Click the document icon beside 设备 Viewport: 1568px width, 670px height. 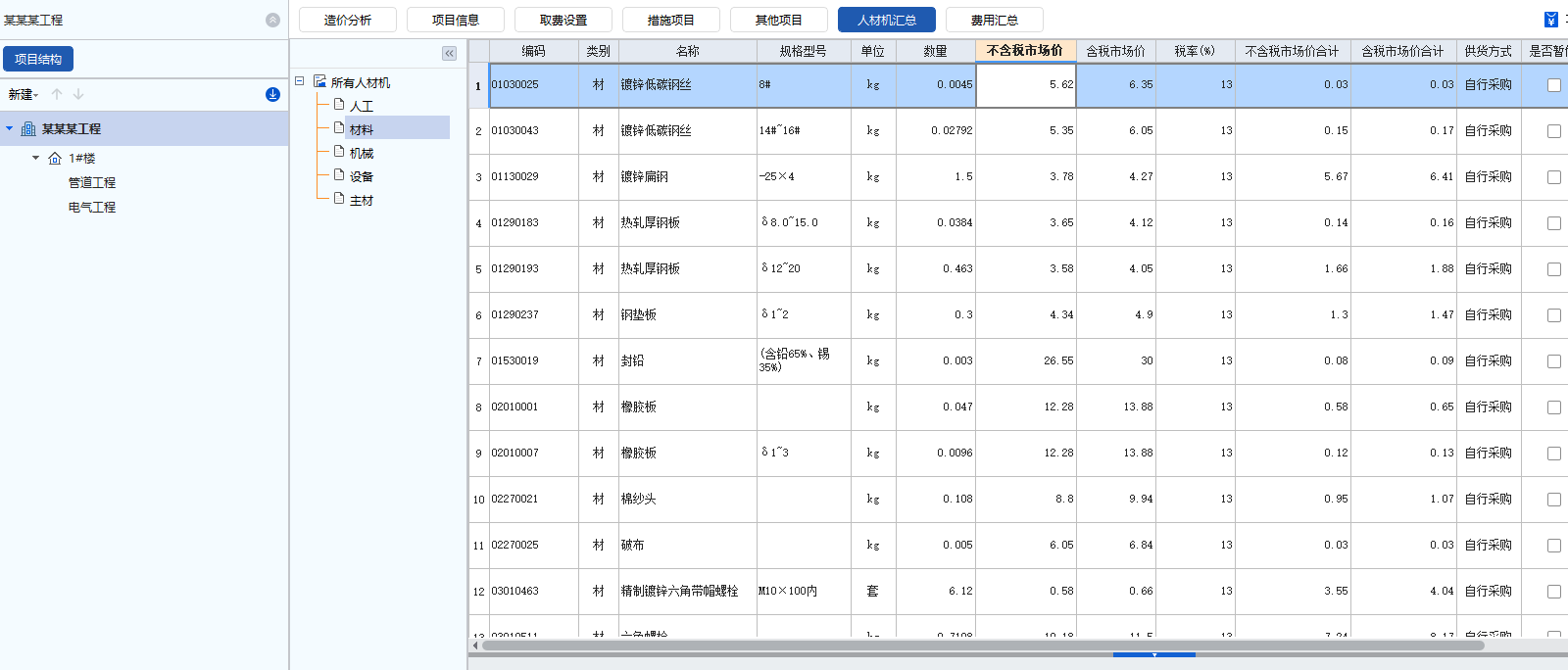pos(339,174)
